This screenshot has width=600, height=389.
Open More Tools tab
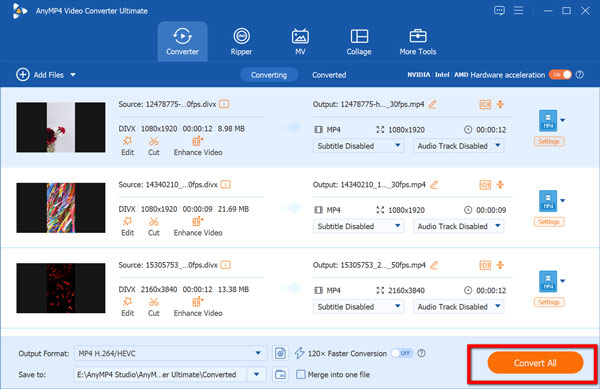418,41
